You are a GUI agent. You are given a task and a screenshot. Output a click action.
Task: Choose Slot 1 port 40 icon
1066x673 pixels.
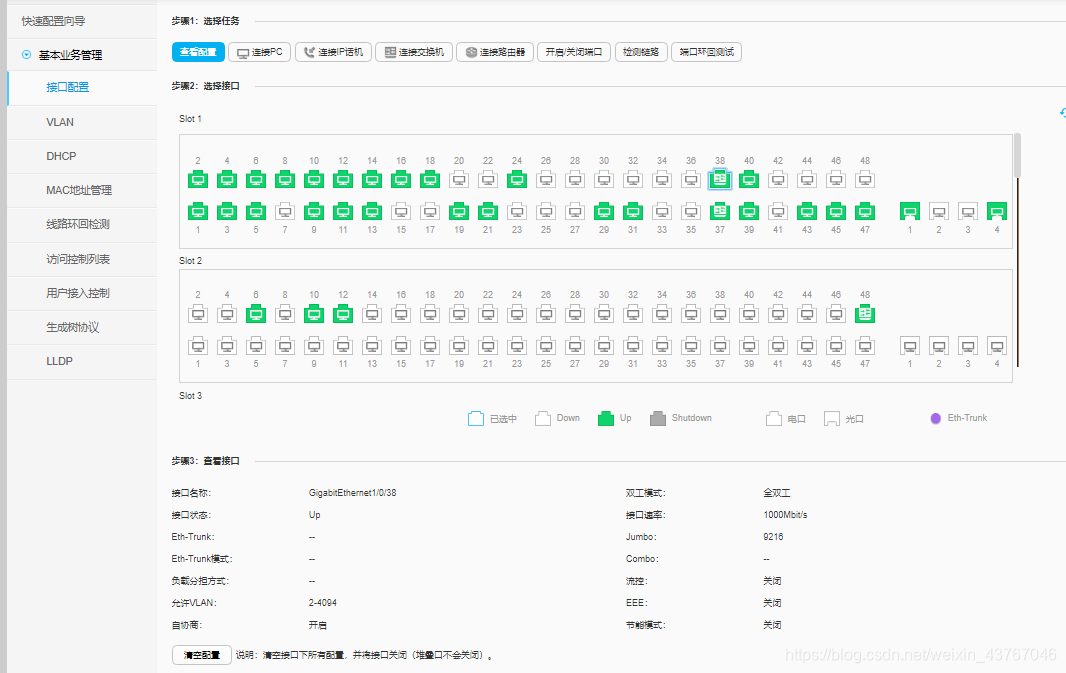749,179
